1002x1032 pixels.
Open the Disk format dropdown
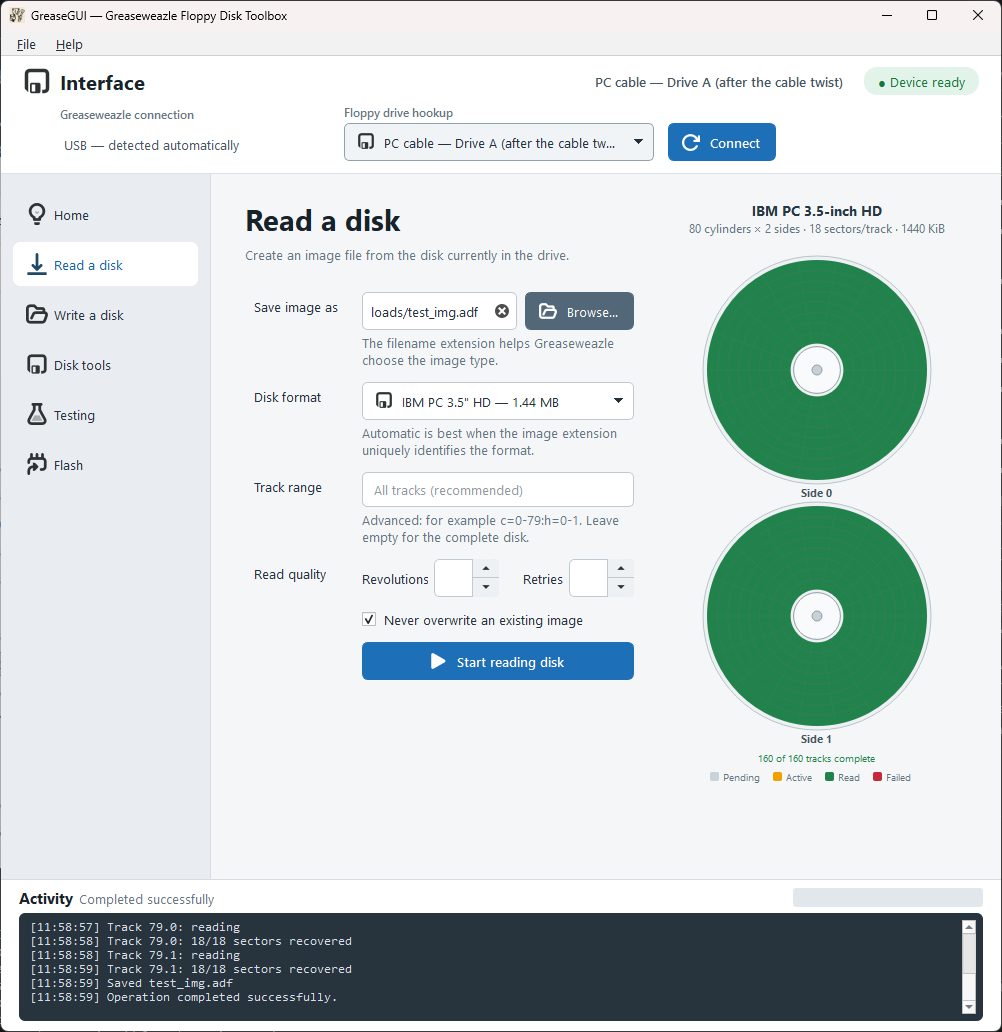[498, 401]
